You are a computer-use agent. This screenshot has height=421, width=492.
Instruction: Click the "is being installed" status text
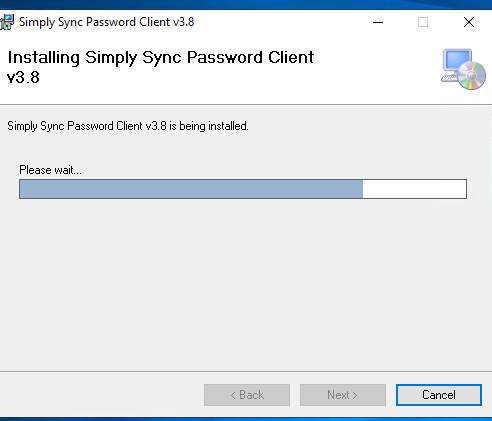click(x=209, y=126)
